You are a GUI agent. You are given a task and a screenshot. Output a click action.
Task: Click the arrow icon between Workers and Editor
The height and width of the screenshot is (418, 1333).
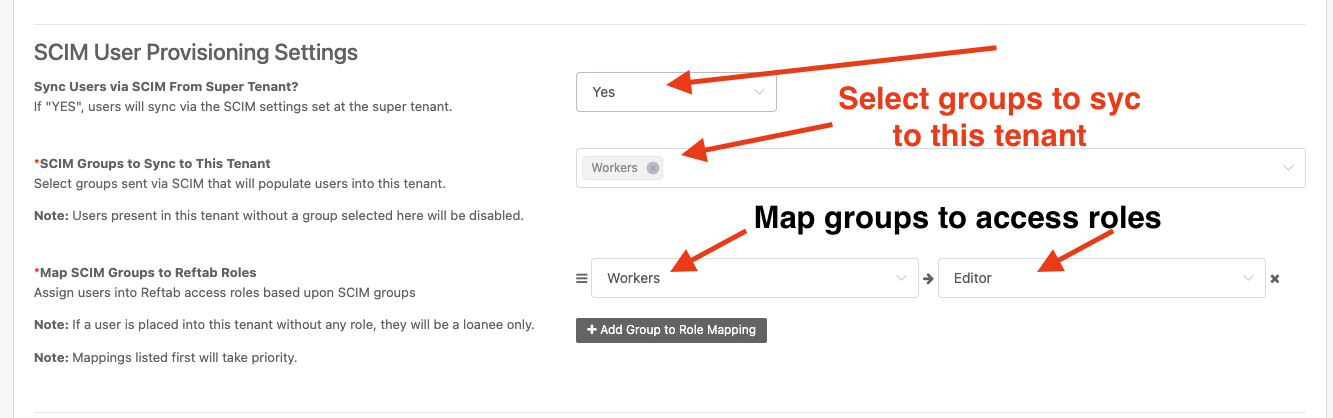[x=928, y=279]
